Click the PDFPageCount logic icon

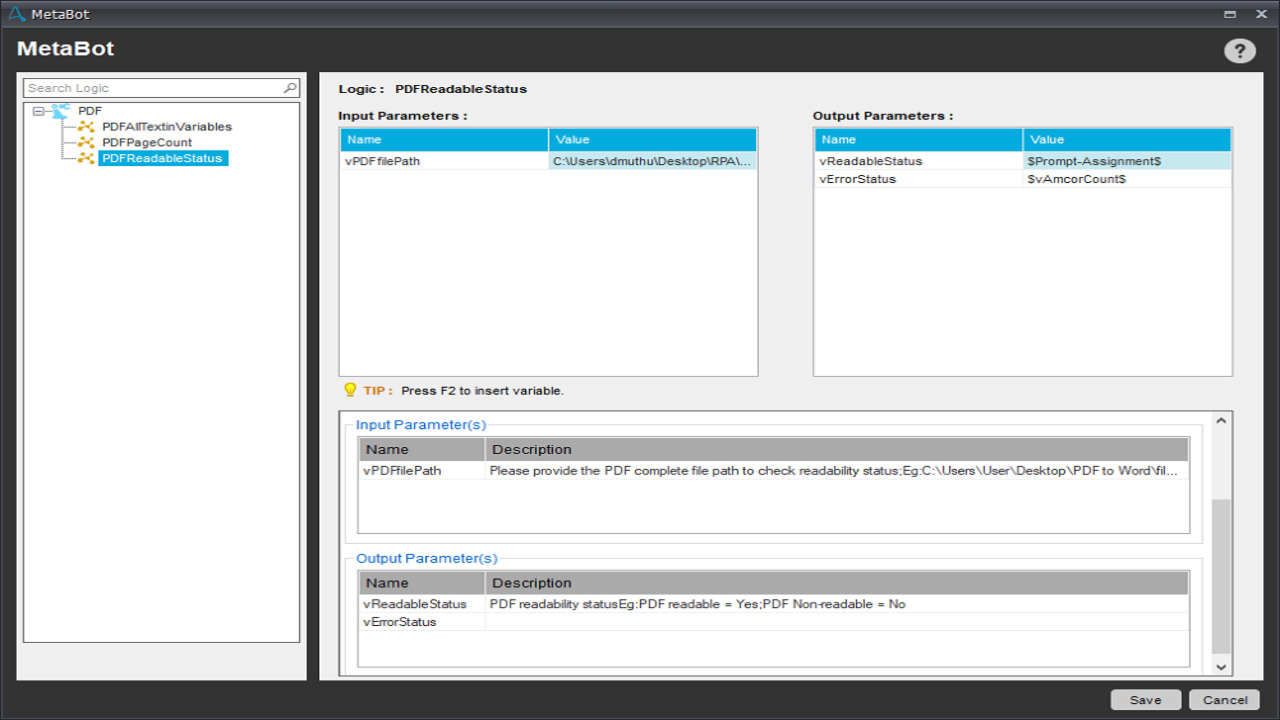(86, 142)
